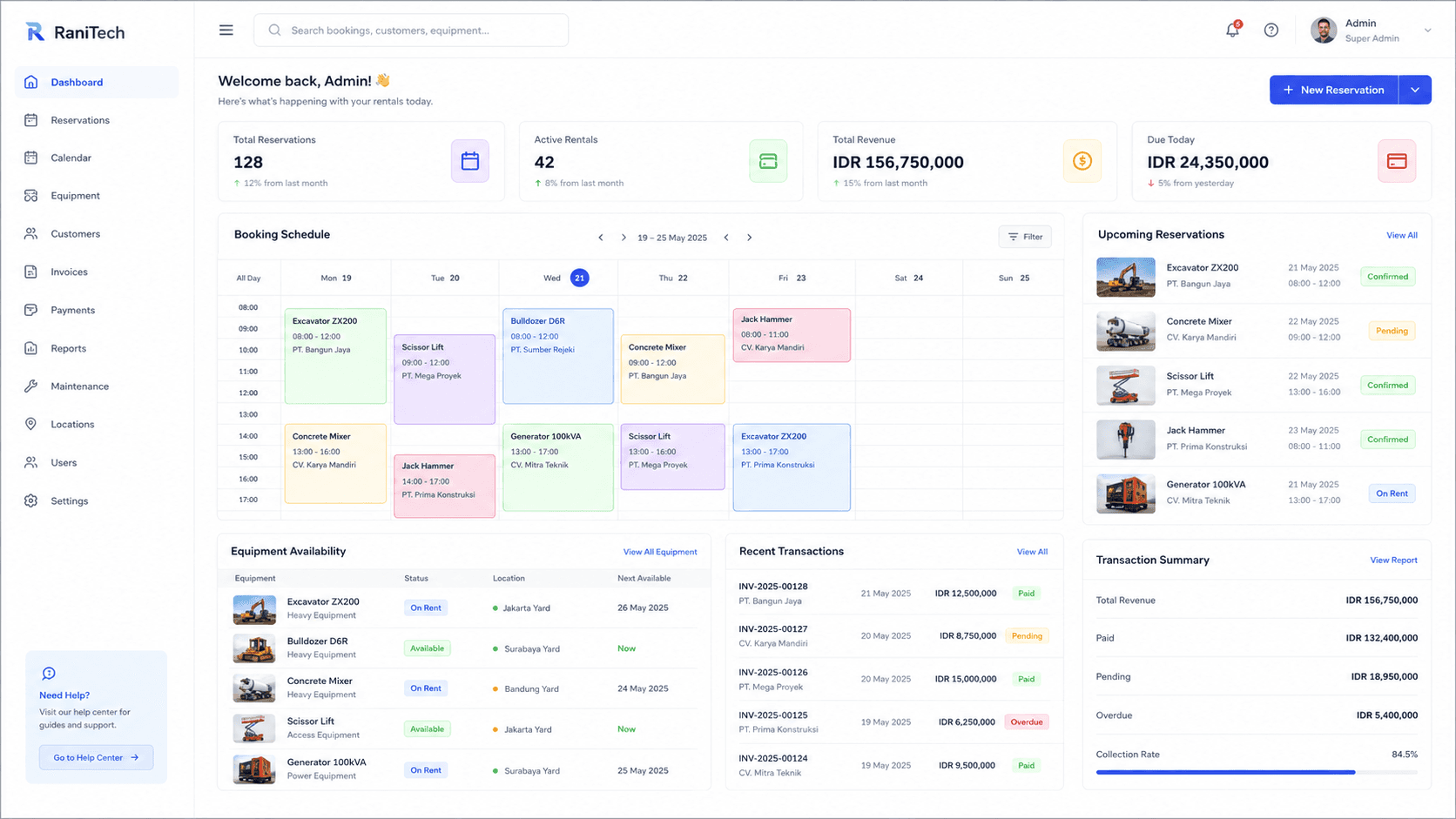
Task: Focus the search bookings input field
Action: tap(411, 30)
